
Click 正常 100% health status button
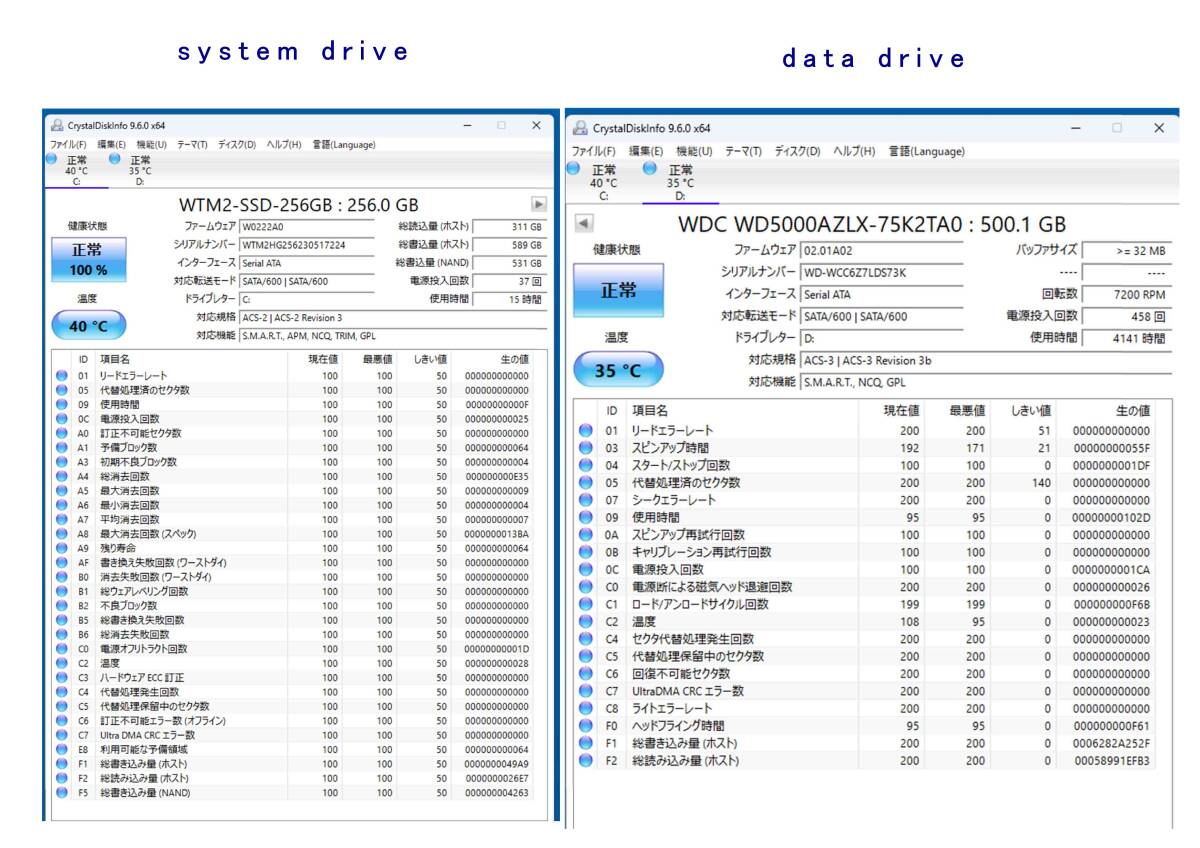pyautogui.click(x=89, y=260)
